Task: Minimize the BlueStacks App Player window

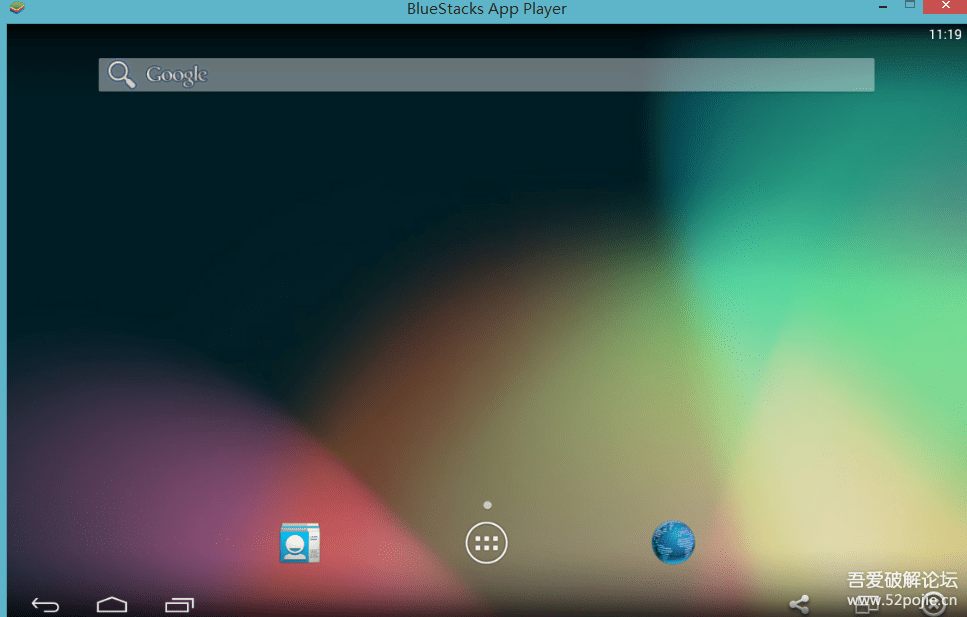Action: click(883, 7)
